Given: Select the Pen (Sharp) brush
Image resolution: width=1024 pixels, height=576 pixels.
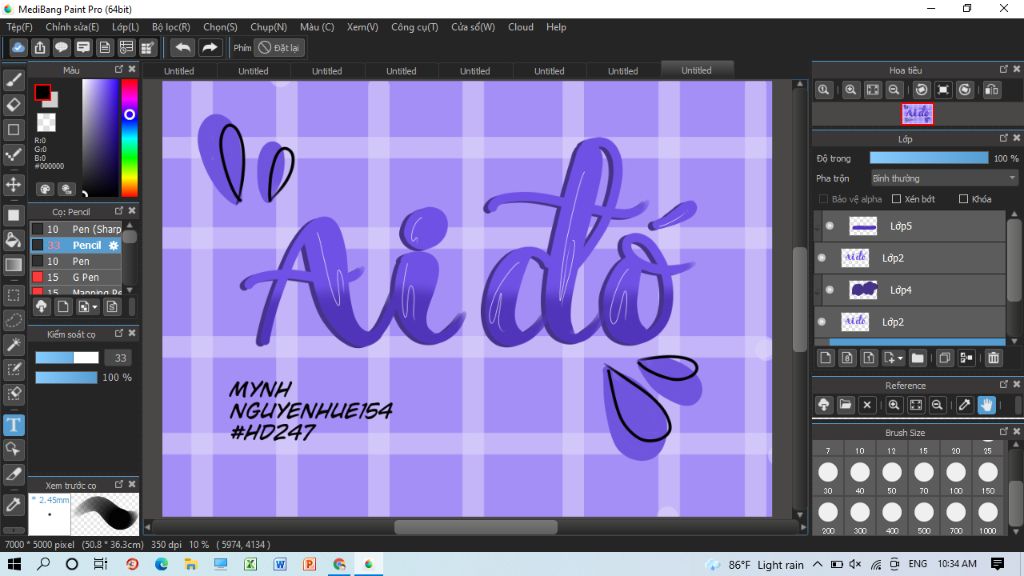Looking at the screenshot, I should point(76,229).
